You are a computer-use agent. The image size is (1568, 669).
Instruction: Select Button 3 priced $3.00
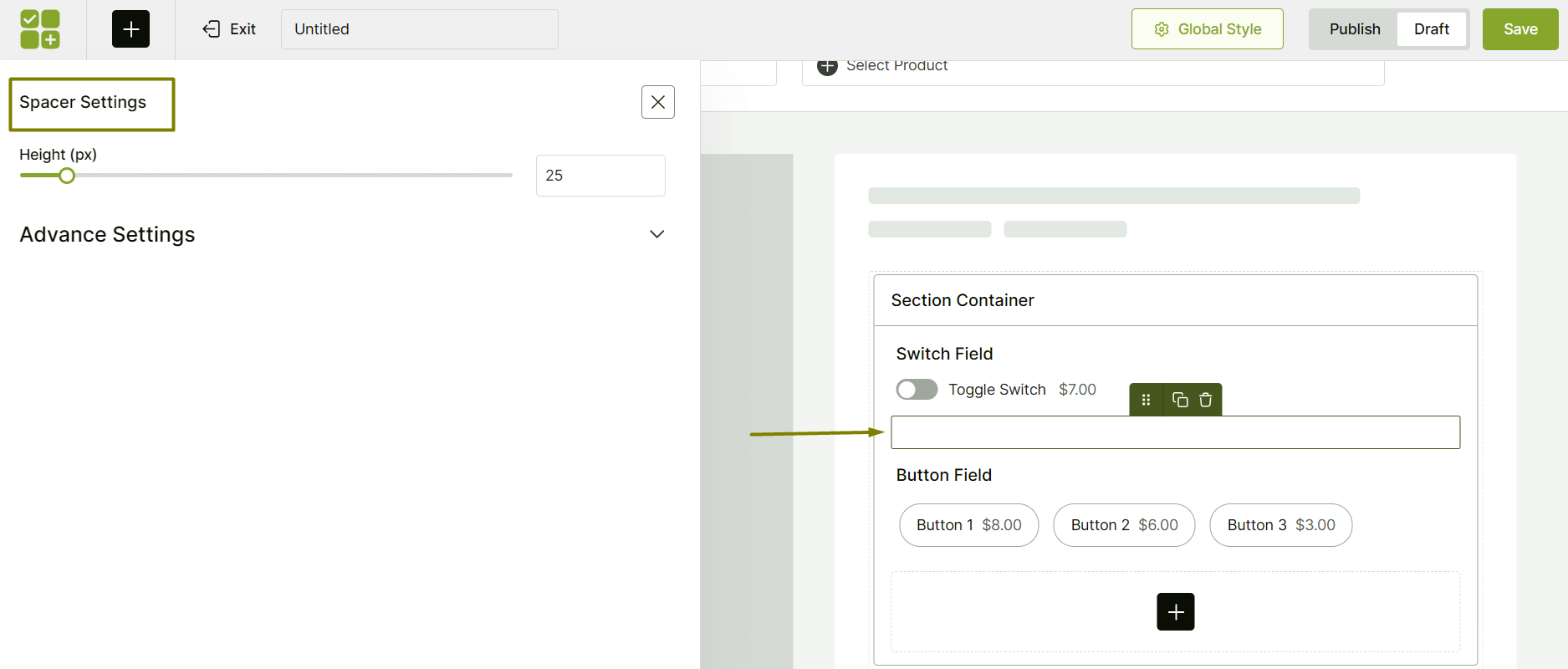1280,525
